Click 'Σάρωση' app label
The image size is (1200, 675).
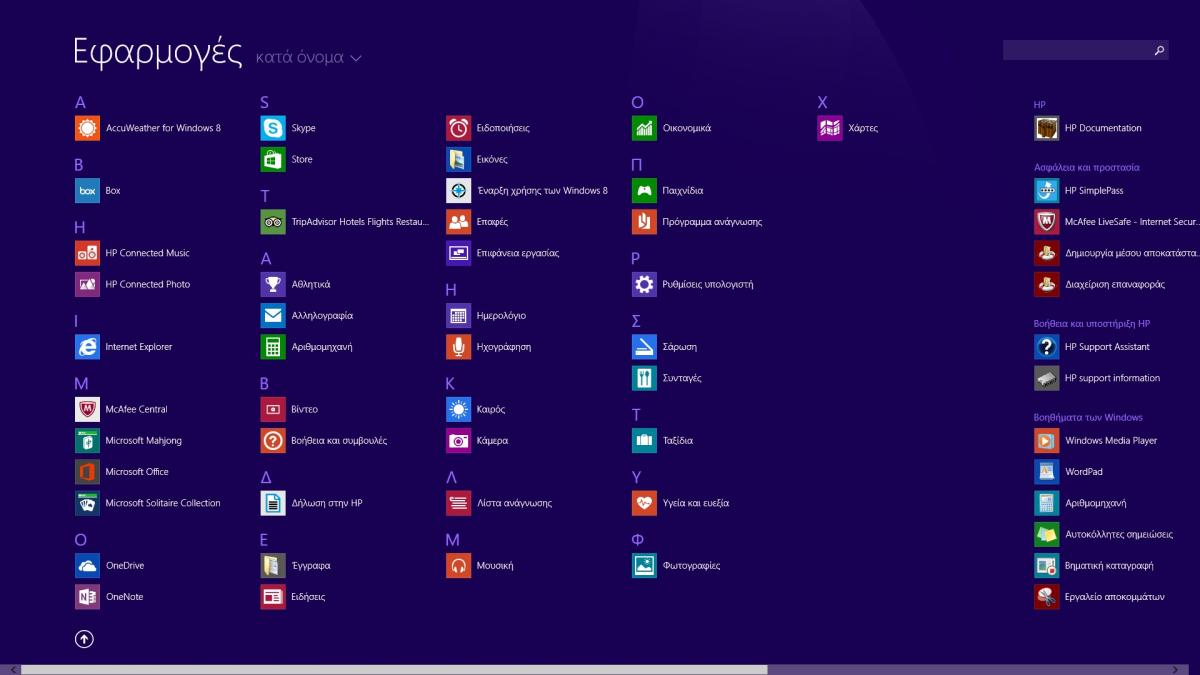coord(680,347)
